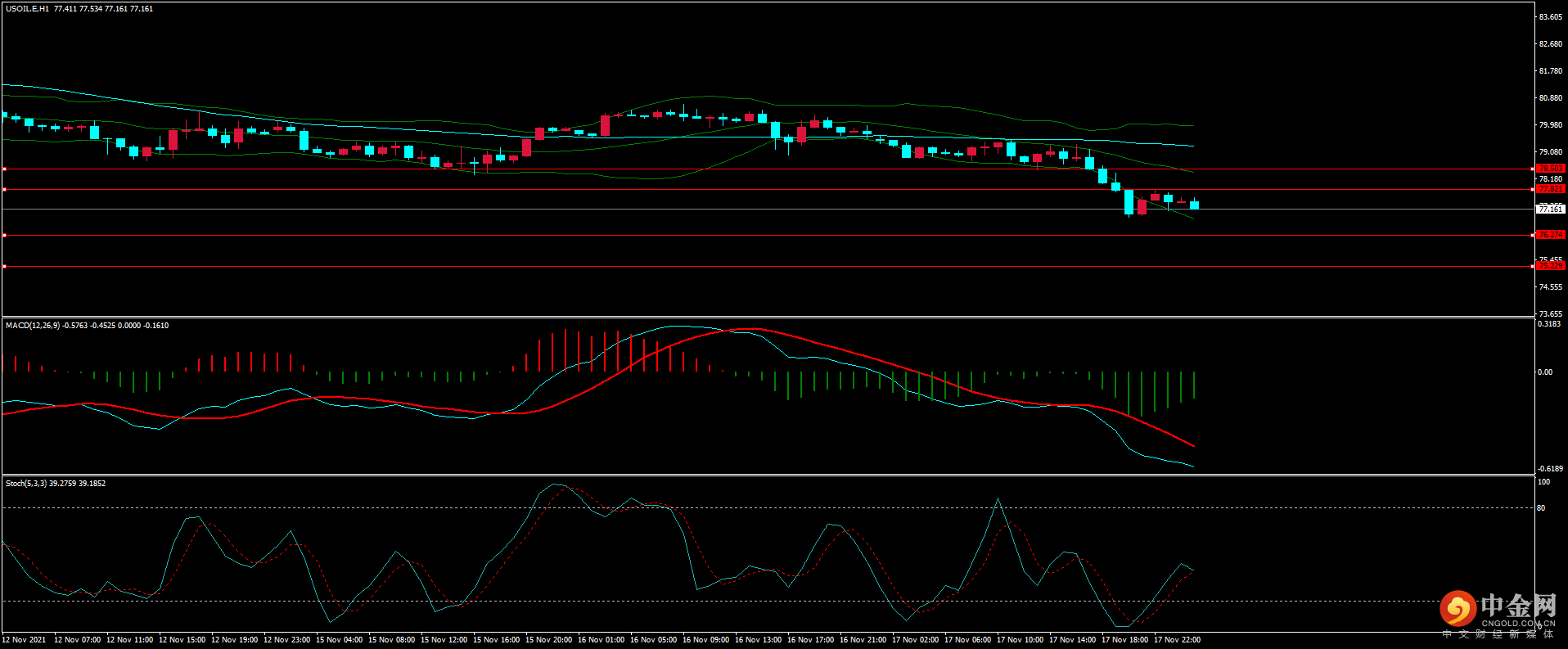Click the 中金网 watermark text
The image size is (1568, 649).
1518,606
